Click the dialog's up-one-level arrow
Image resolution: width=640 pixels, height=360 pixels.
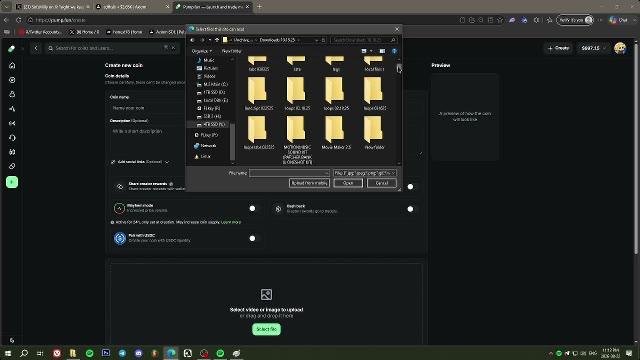pyautogui.click(x=217, y=40)
